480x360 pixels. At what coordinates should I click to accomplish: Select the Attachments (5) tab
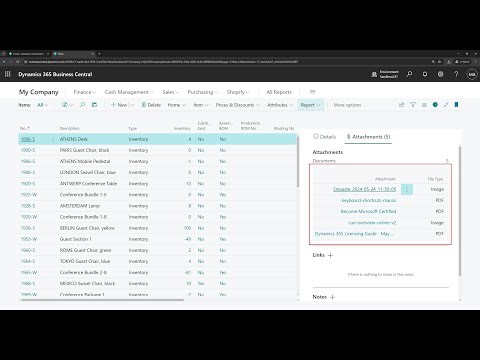[x=368, y=137]
